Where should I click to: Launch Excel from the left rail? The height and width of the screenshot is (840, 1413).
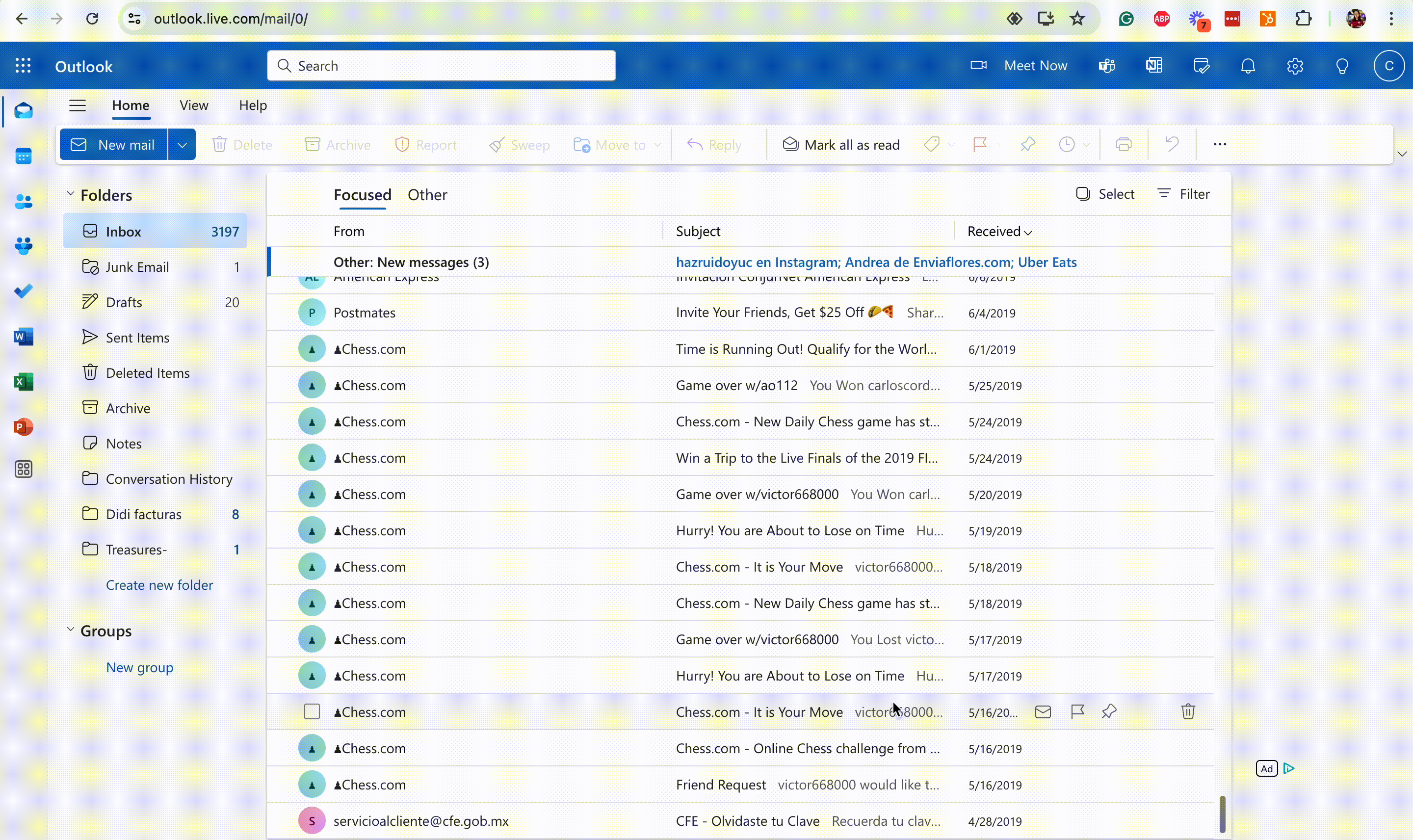[23, 382]
